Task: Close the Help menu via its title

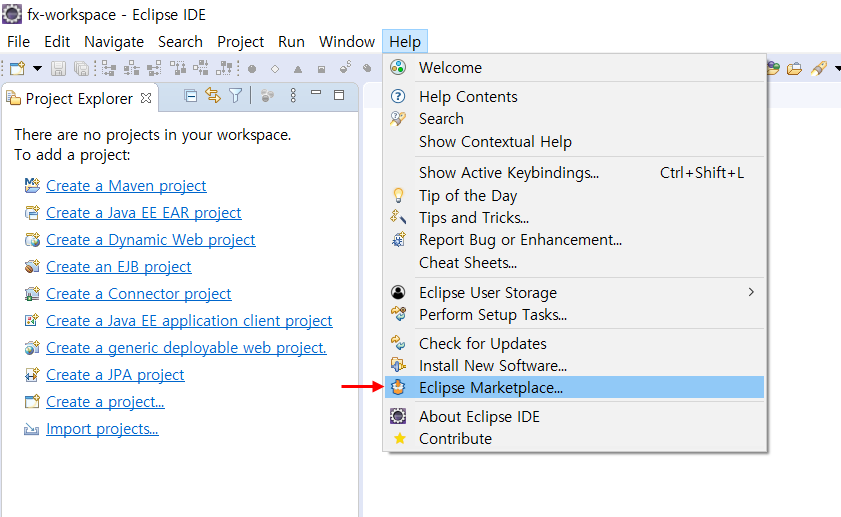Action: (405, 41)
